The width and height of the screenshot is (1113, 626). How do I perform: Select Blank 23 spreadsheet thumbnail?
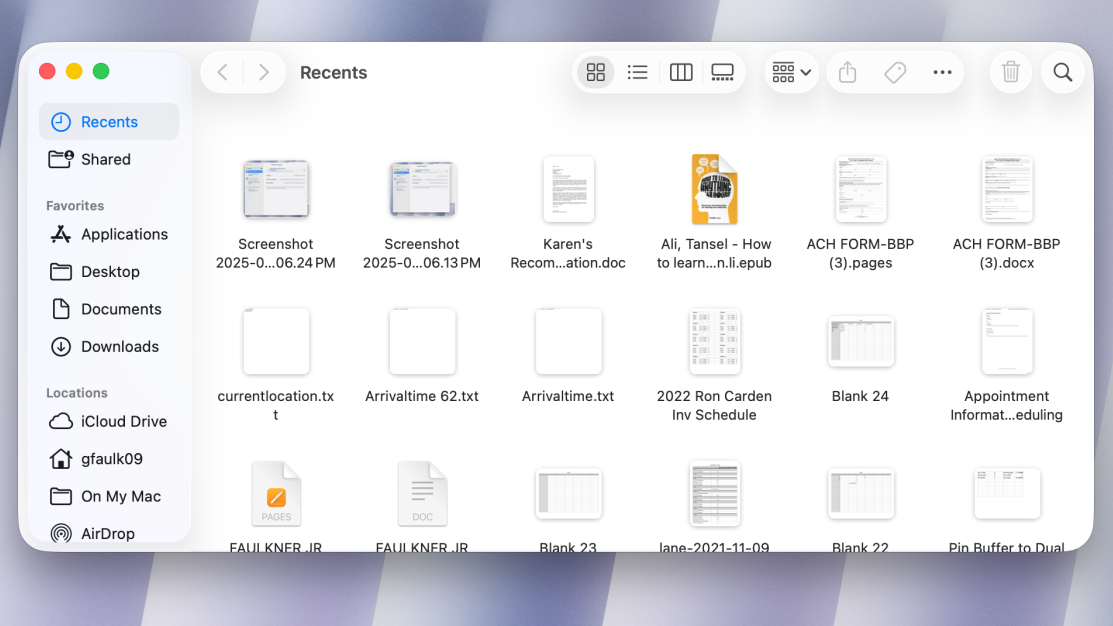point(569,494)
